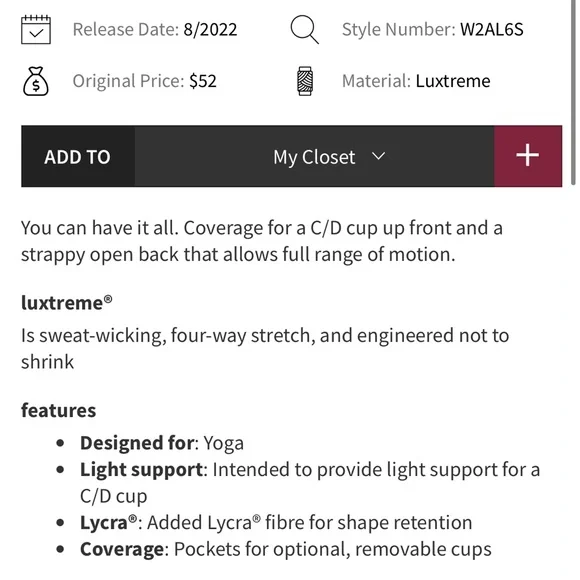
Task: Click the chevron next to My Closet
Action: [x=378, y=156]
